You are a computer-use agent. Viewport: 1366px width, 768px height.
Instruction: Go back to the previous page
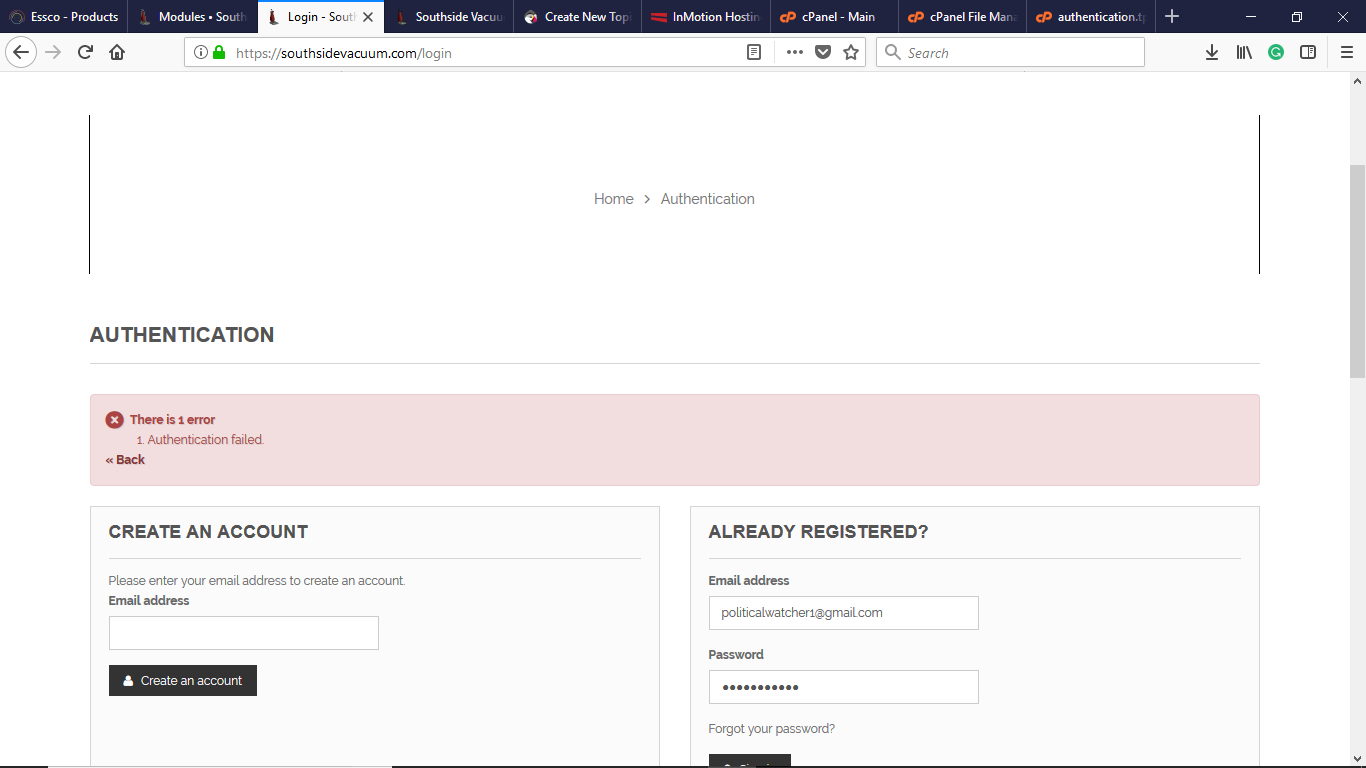pyautogui.click(x=21, y=53)
